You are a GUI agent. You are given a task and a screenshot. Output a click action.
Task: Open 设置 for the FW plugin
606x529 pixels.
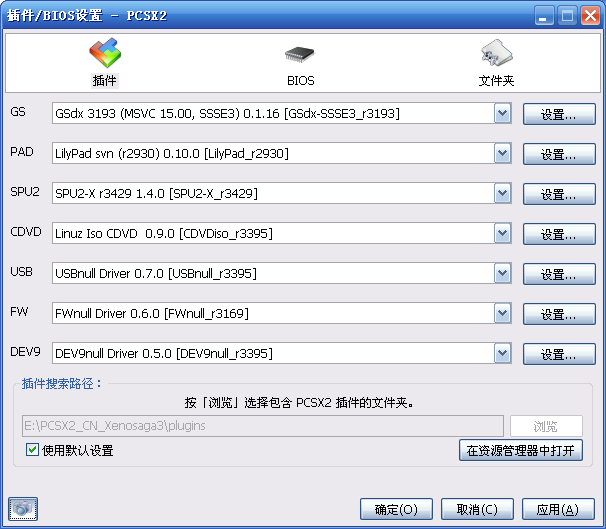(559, 314)
